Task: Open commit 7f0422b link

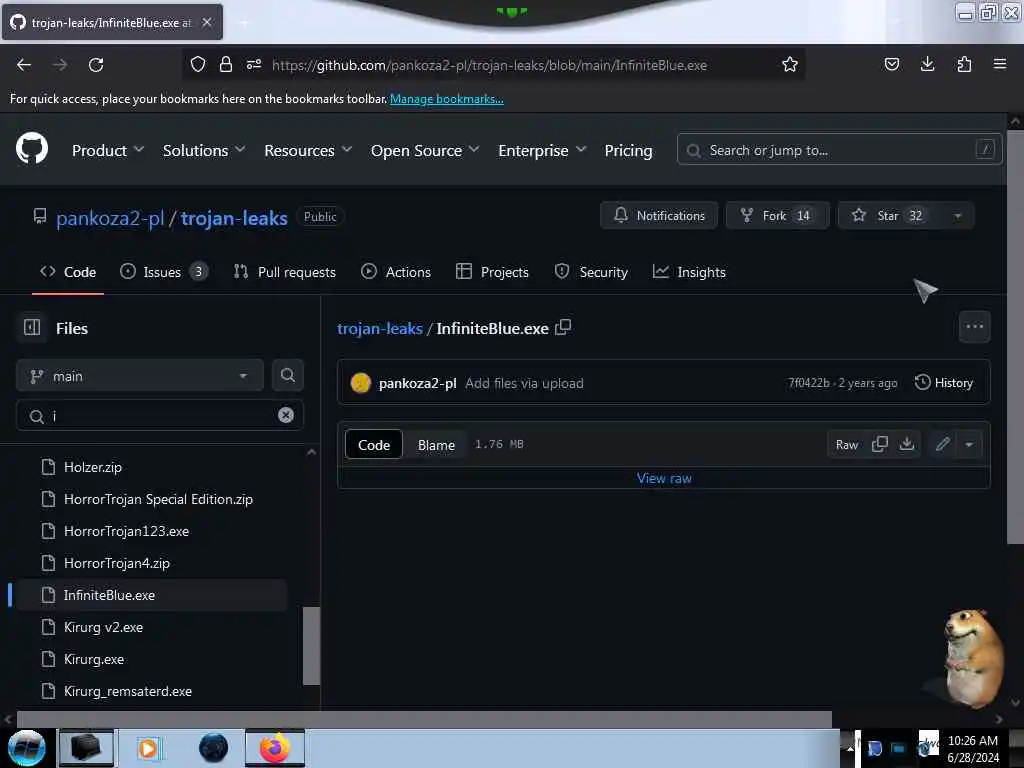Action: coord(808,383)
